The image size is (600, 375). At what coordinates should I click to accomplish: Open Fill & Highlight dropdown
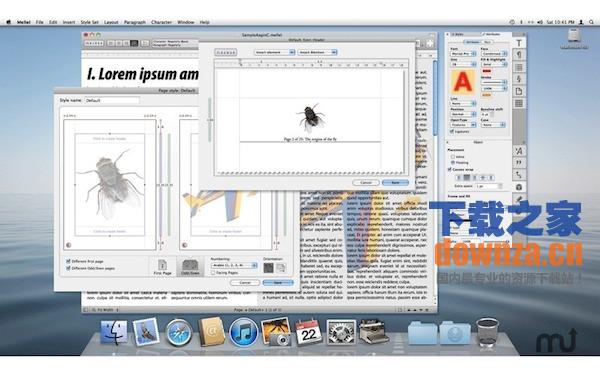[494, 65]
